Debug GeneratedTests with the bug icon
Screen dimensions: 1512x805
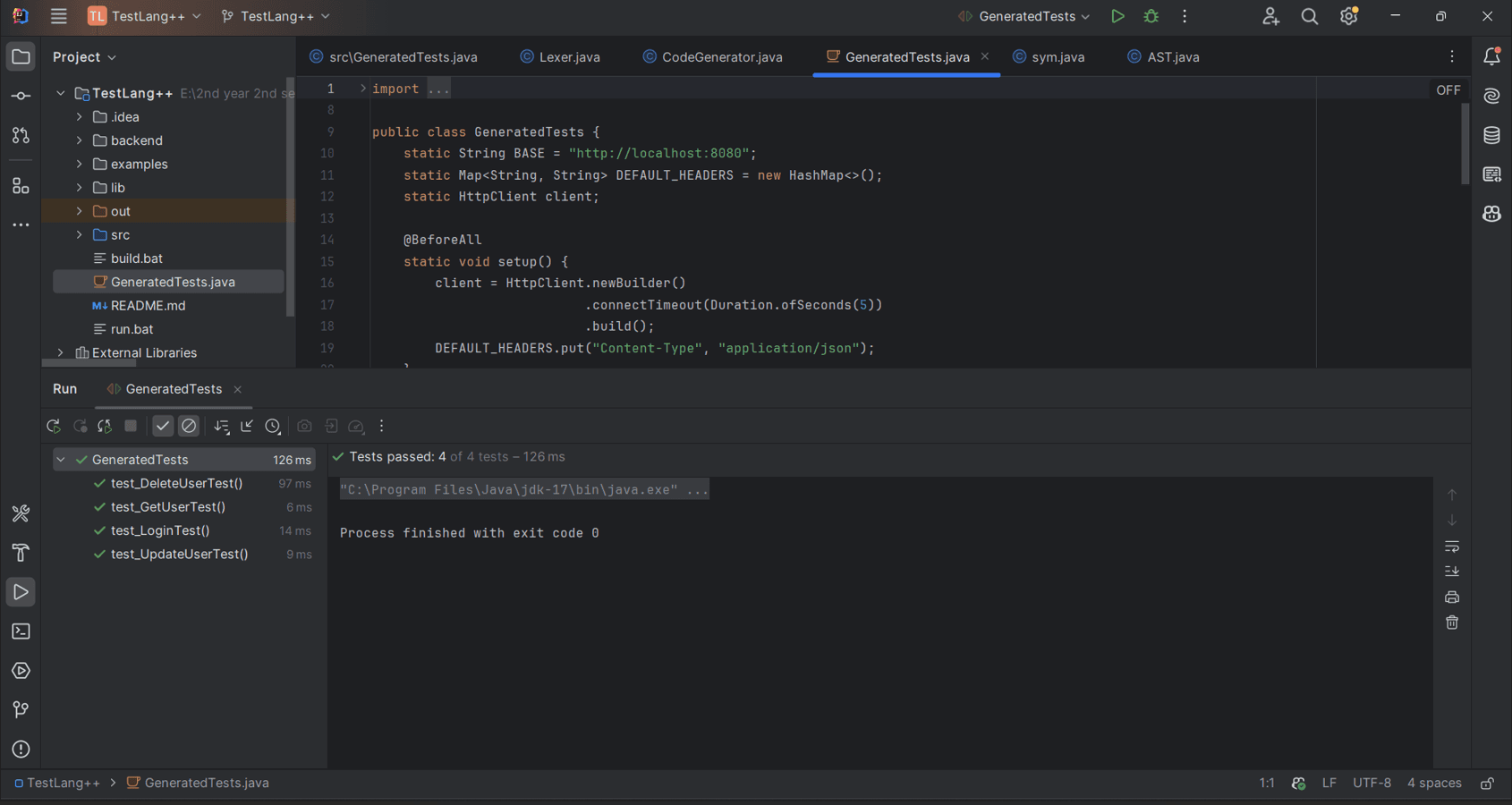[1151, 16]
